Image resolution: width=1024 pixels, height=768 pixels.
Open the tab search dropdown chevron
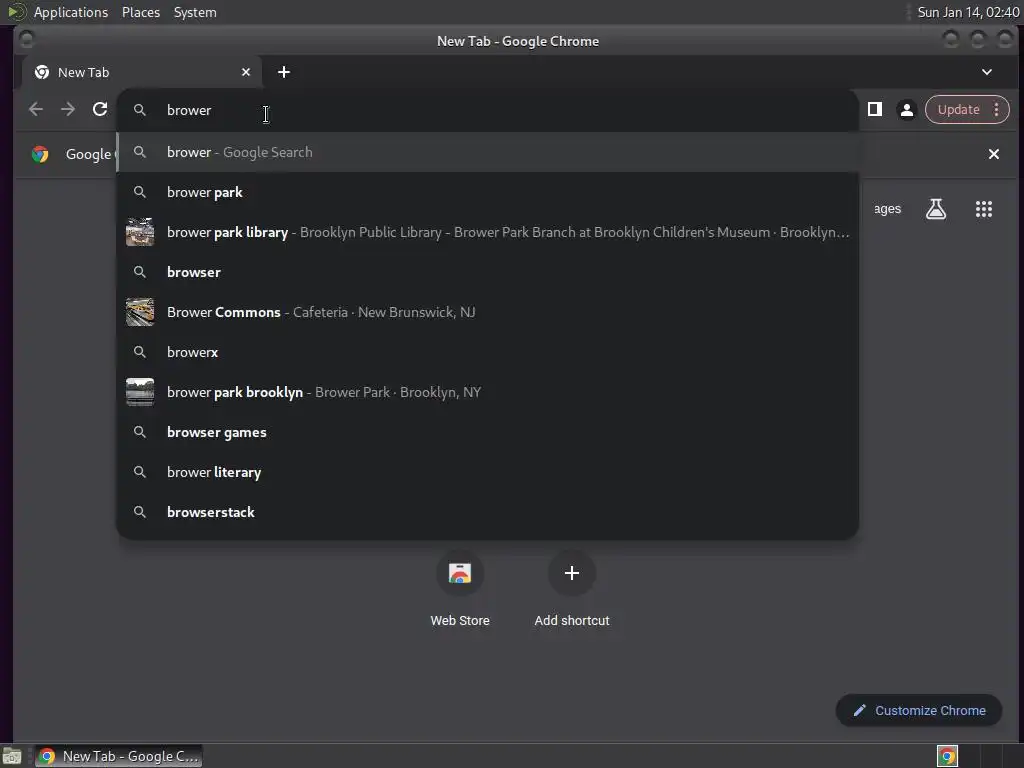987,72
